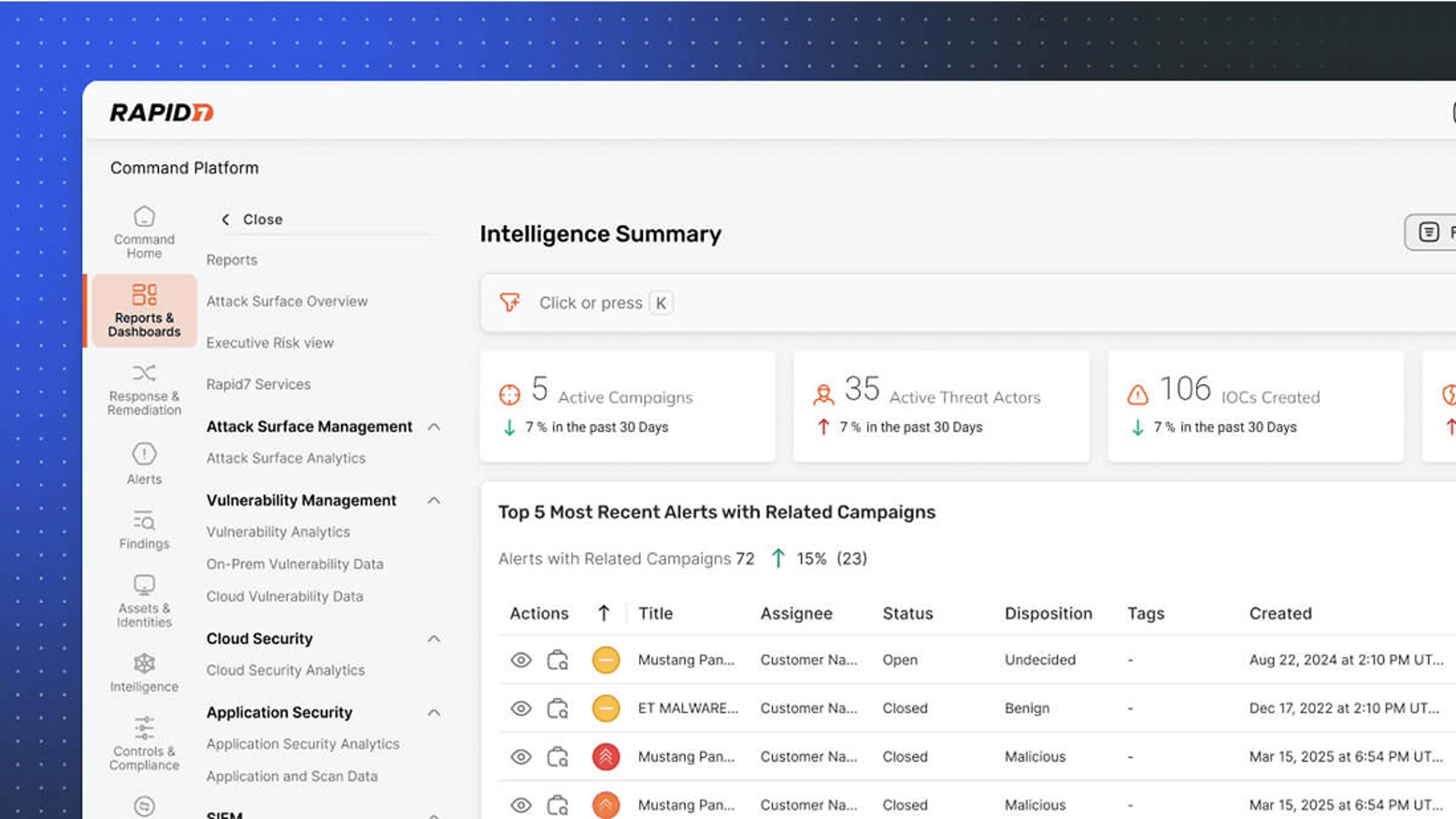Image resolution: width=1456 pixels, height=819 pixels.
Task: Open Cloud Security Analytics link
Action: [286, 670]
